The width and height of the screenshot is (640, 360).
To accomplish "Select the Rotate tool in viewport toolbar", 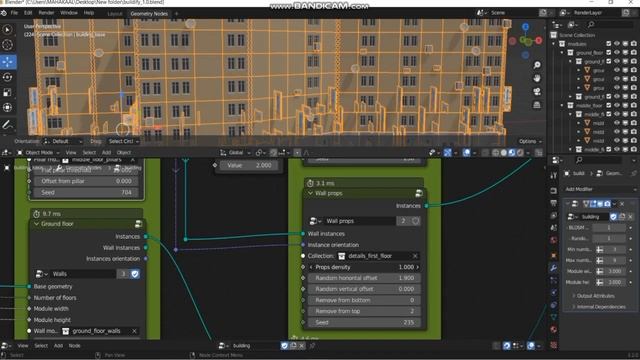I will (x=7, y=77).
